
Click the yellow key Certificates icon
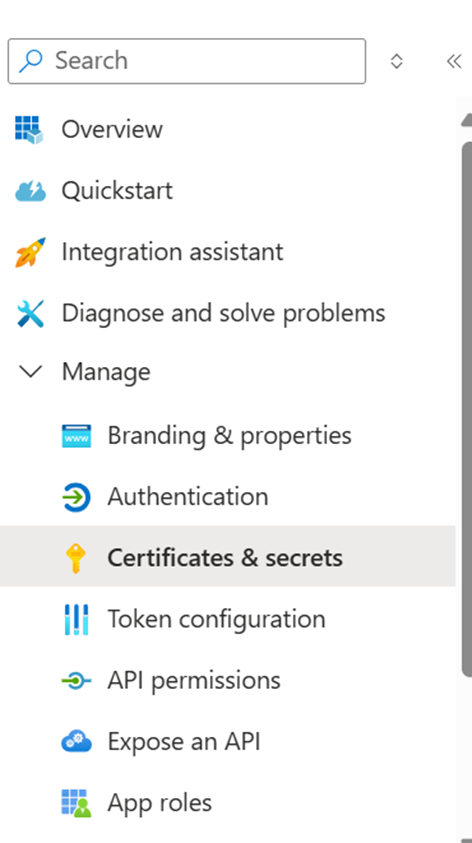coord(76,558)
